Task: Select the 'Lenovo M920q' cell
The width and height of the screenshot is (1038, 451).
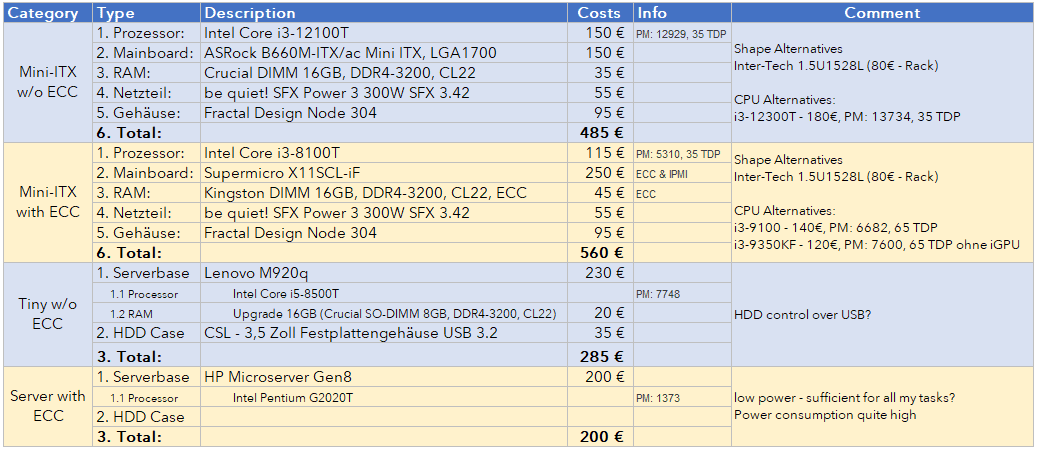Action: coord(384,272)
